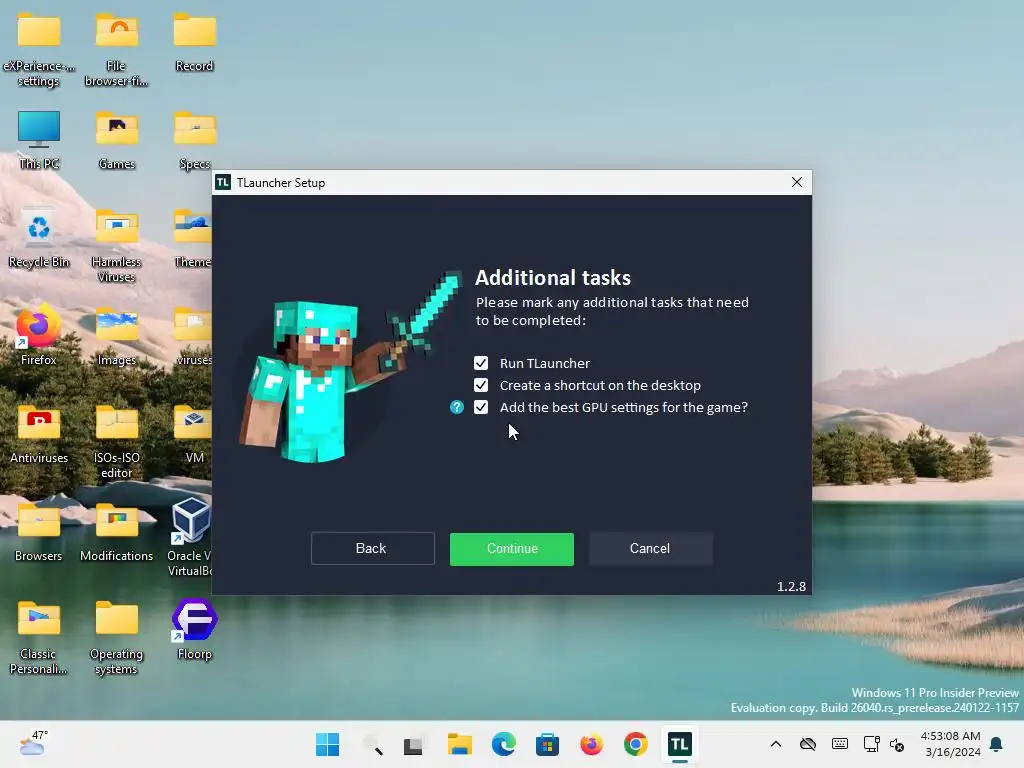The image size is (1024, 768).
Task: Open the notifications bell
Action: pos(997,744)
